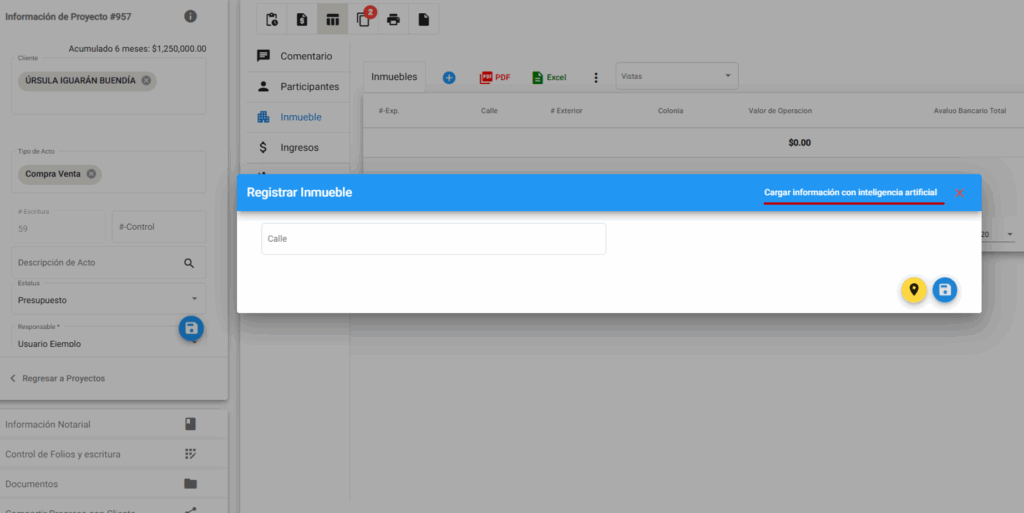Click the #-Control input field
This screenshot has height=513, width=1024.
[159, 227]
